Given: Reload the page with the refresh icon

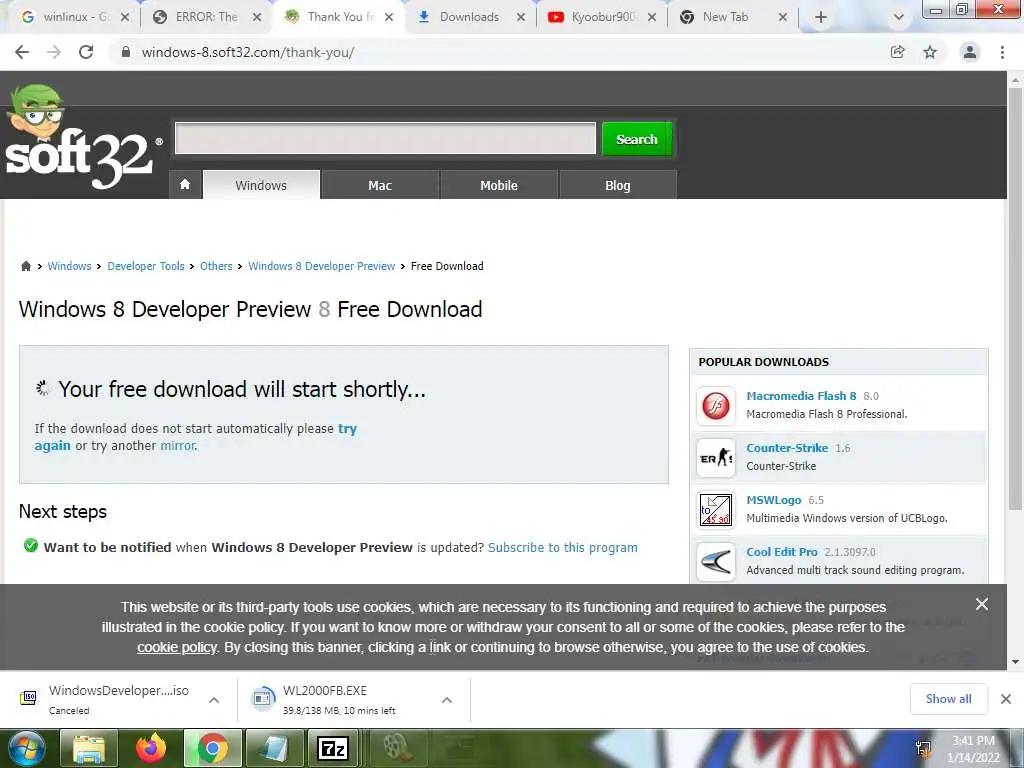Looking at the screenshot, I should [86, 52].
